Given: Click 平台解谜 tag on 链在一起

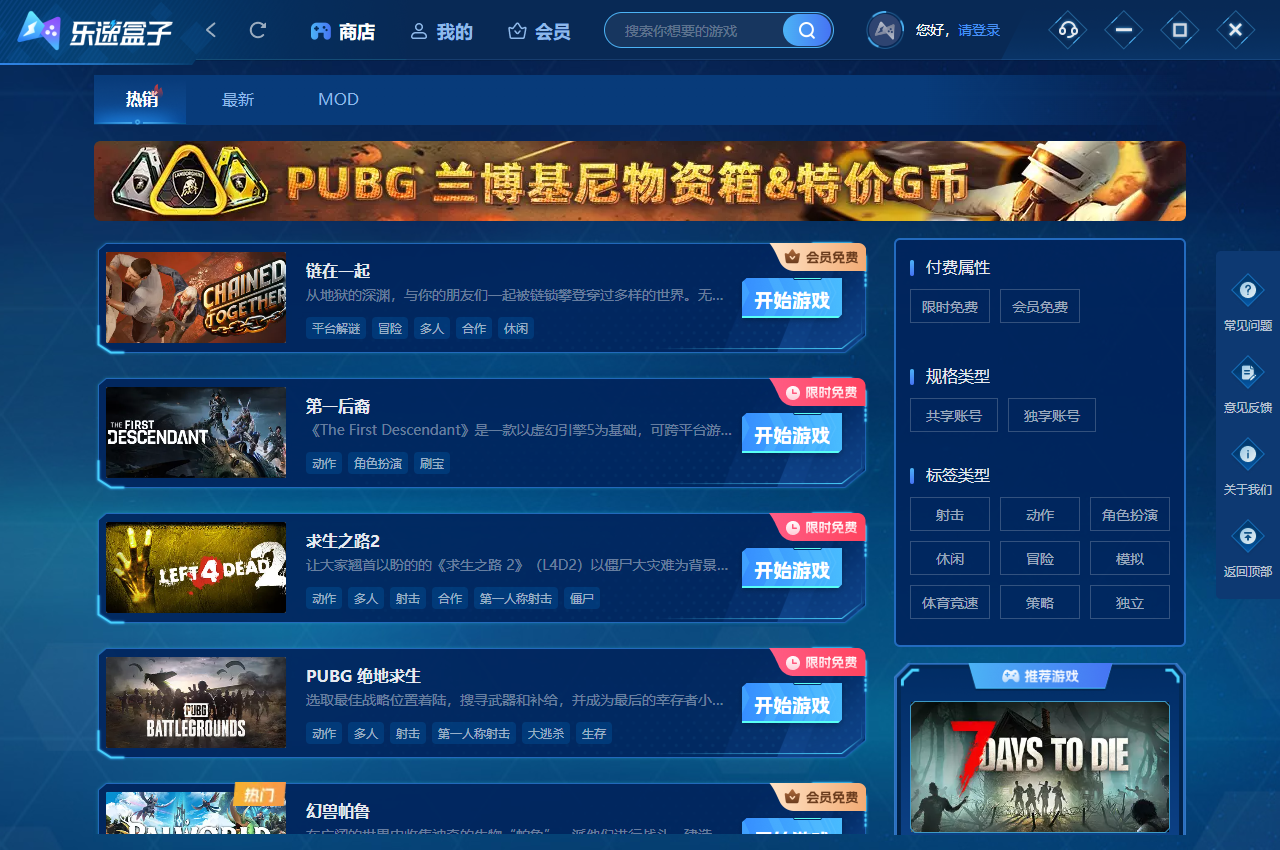Looking at the screenshot, I should click(336, 328).
